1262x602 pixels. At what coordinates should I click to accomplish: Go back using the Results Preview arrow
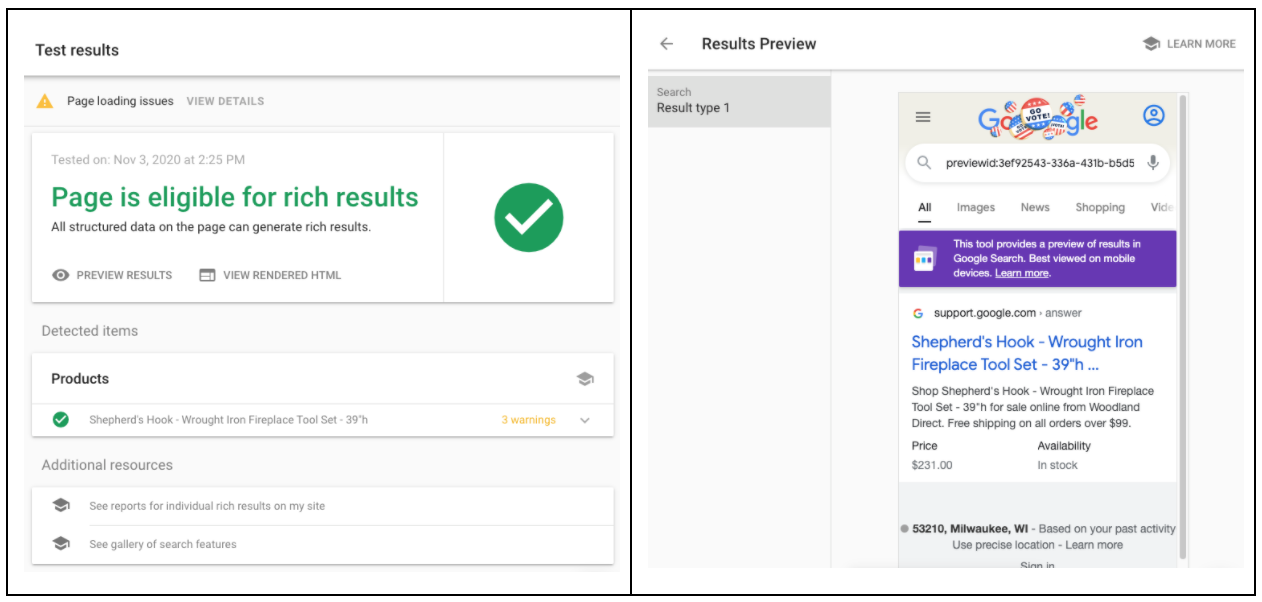click(667, 44)
